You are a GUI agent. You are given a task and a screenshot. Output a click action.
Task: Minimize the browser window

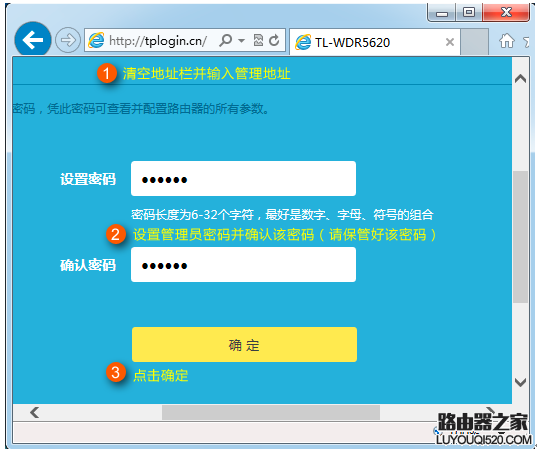[442, 13]
